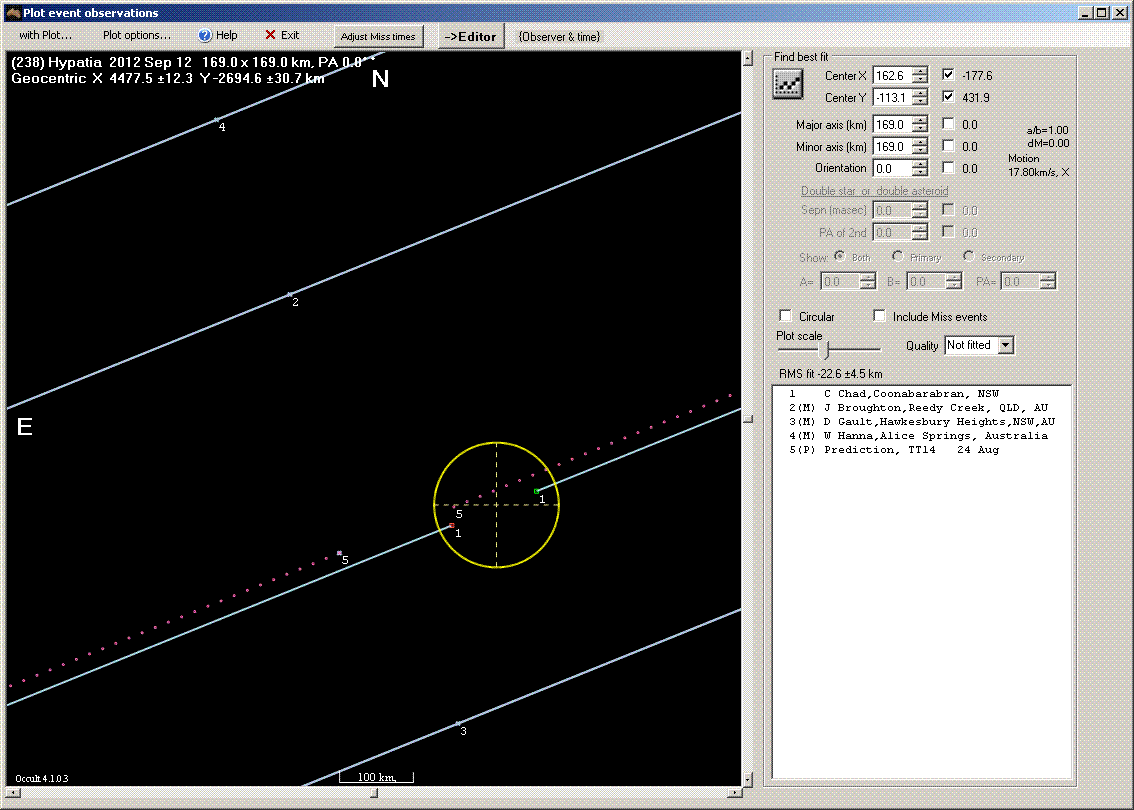Select row 'J Broughton,Reedy Creek, QLD, AU'
The height and width of the screenshot is (810, 1134).
(921, 407)
